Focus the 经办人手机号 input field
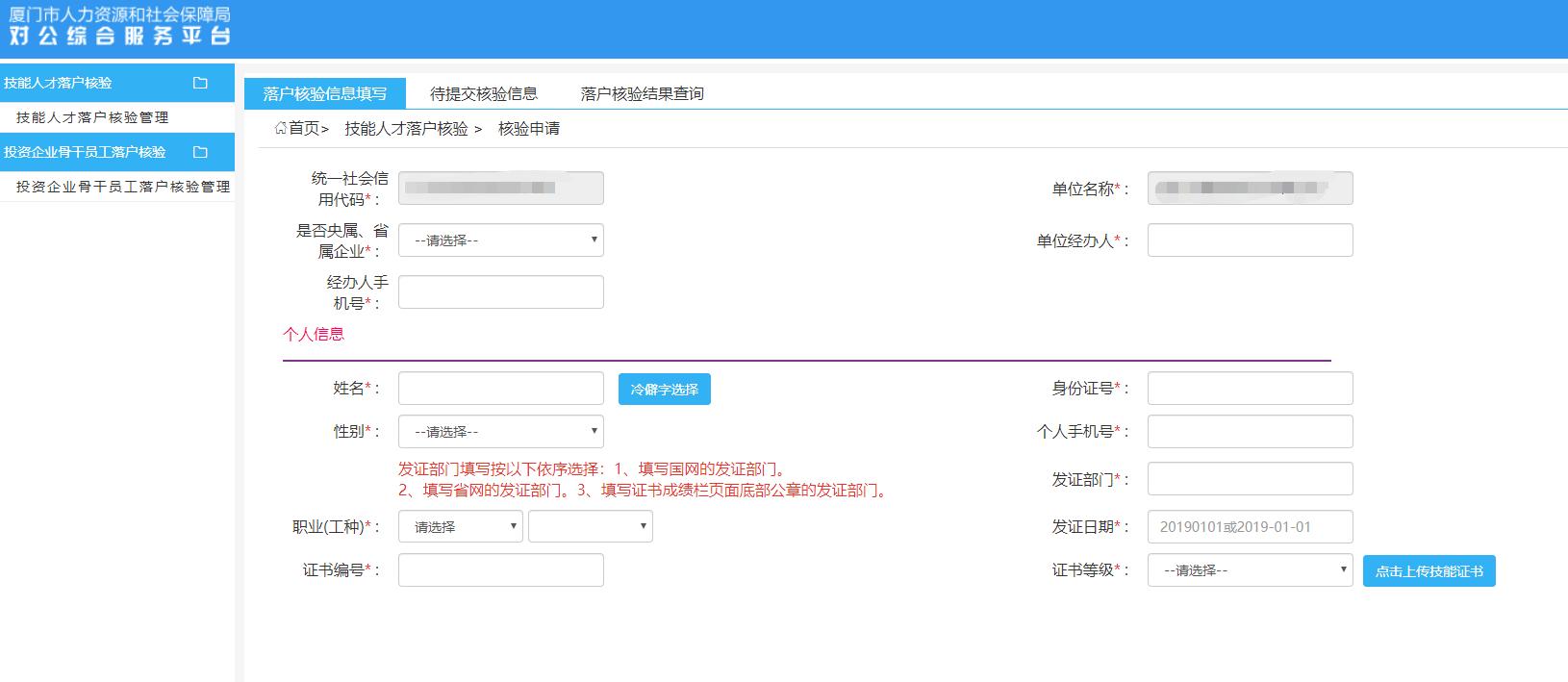Viewport: 1568px width, 682px height. click(501, 291)
